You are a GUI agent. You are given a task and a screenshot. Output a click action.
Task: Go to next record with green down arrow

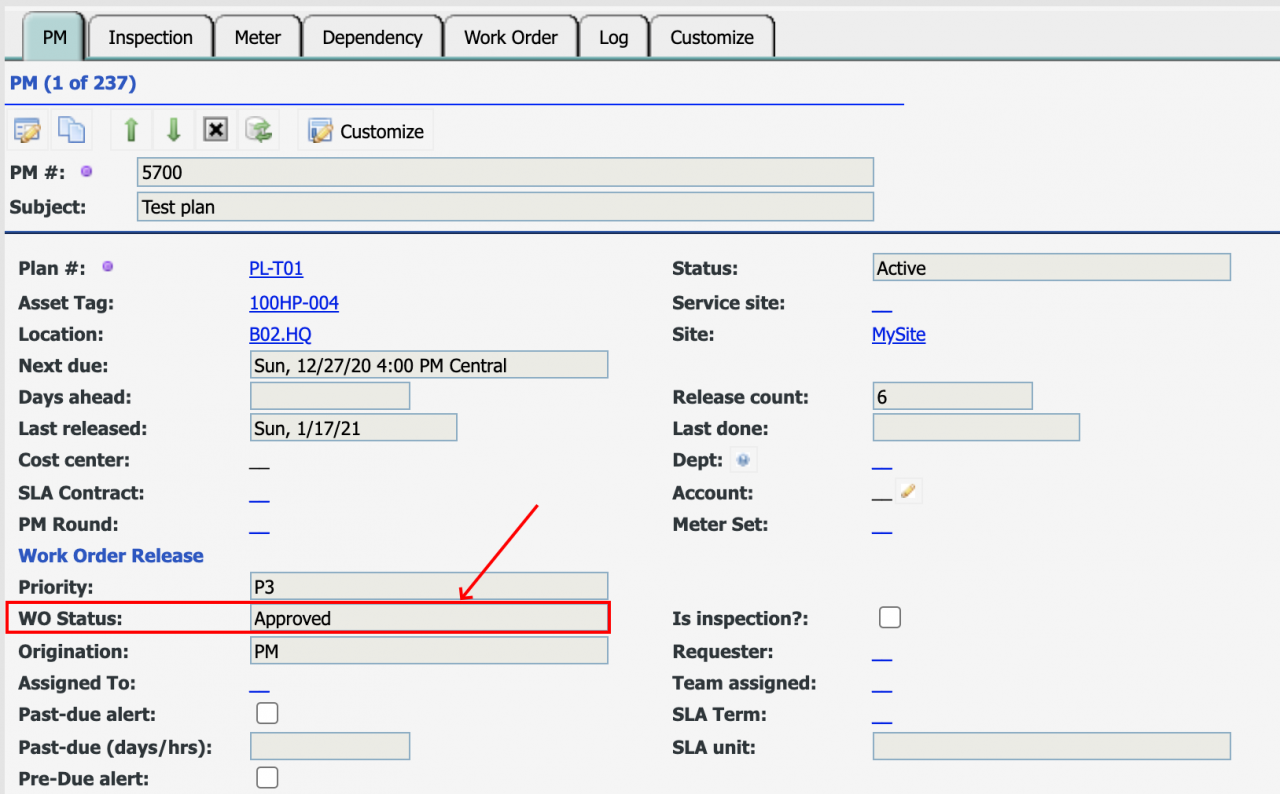pyautogui.click(x=173, y=131)
